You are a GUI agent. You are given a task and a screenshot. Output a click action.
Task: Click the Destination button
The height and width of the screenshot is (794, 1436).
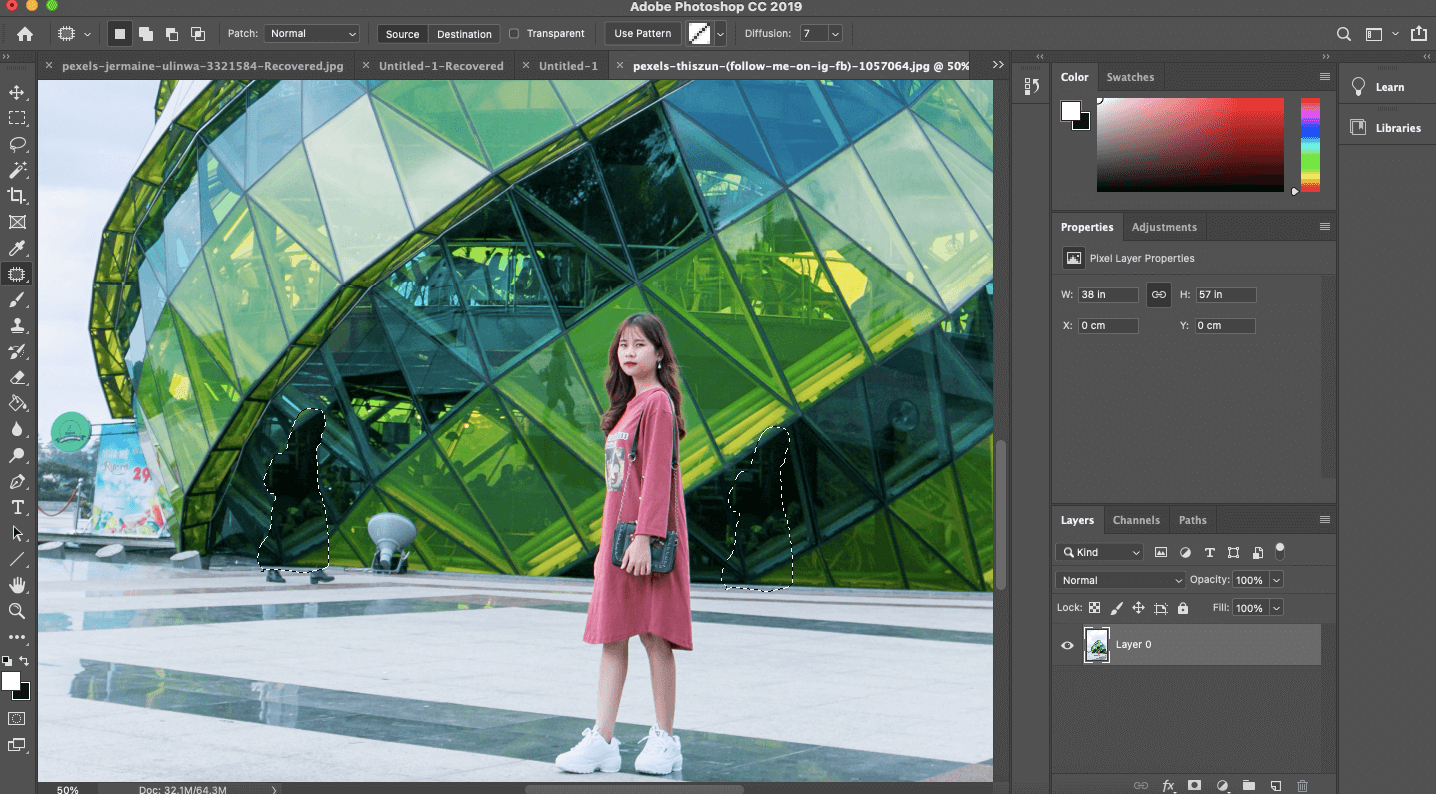coord(464,34)
